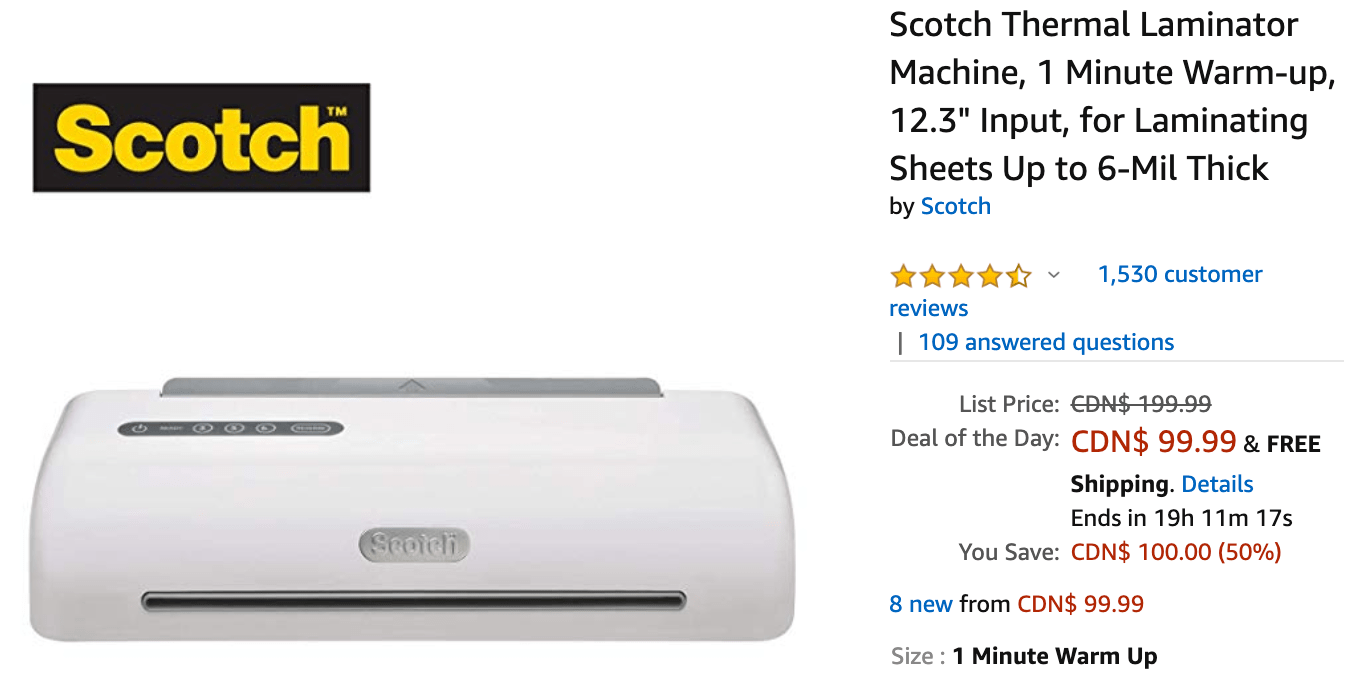The image size is (1356, 678).
Task: Click the middle thickness button on laminator panel
Action: (x=235, y=428)
